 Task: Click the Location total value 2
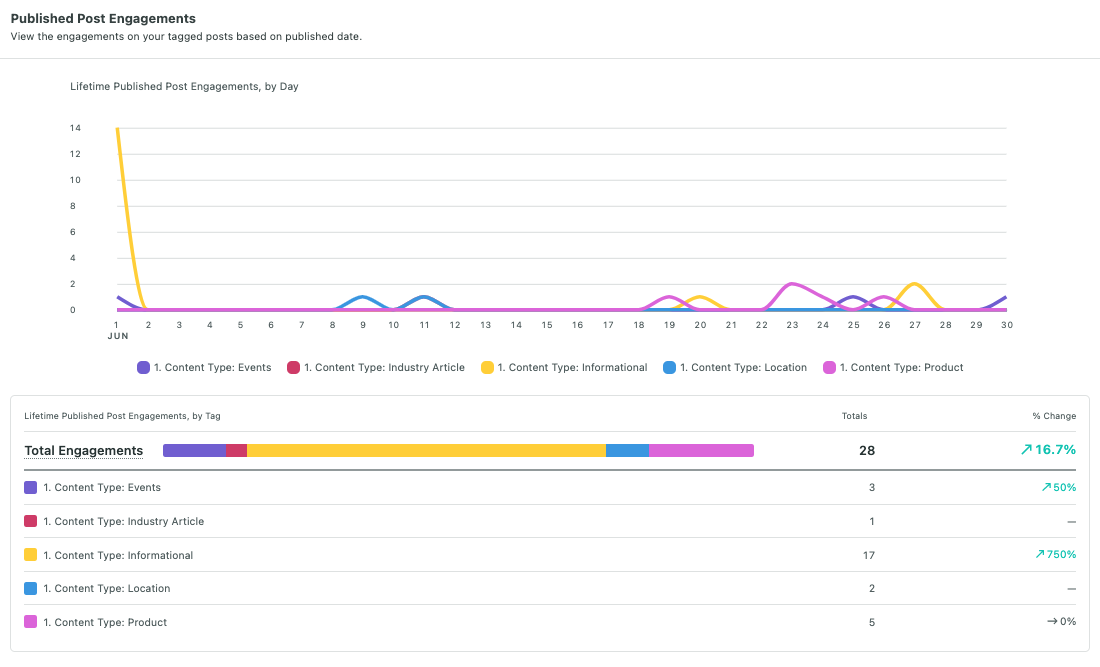872,588
